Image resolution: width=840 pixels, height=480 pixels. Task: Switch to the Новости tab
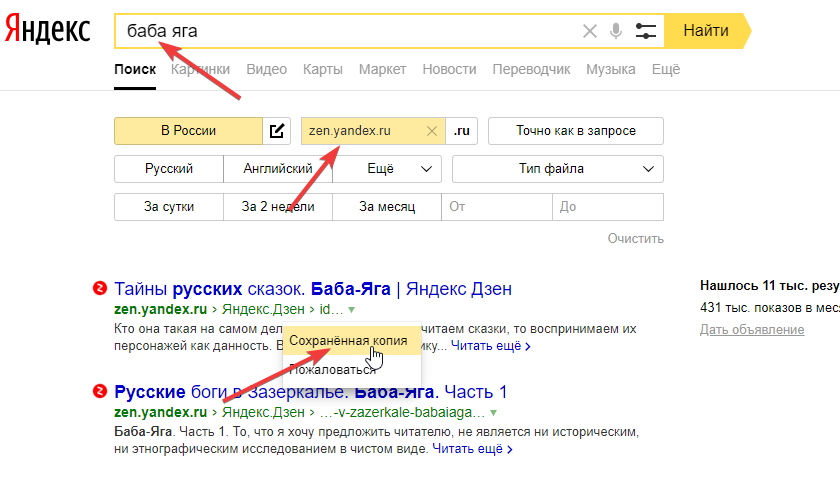tap(449, 69)
